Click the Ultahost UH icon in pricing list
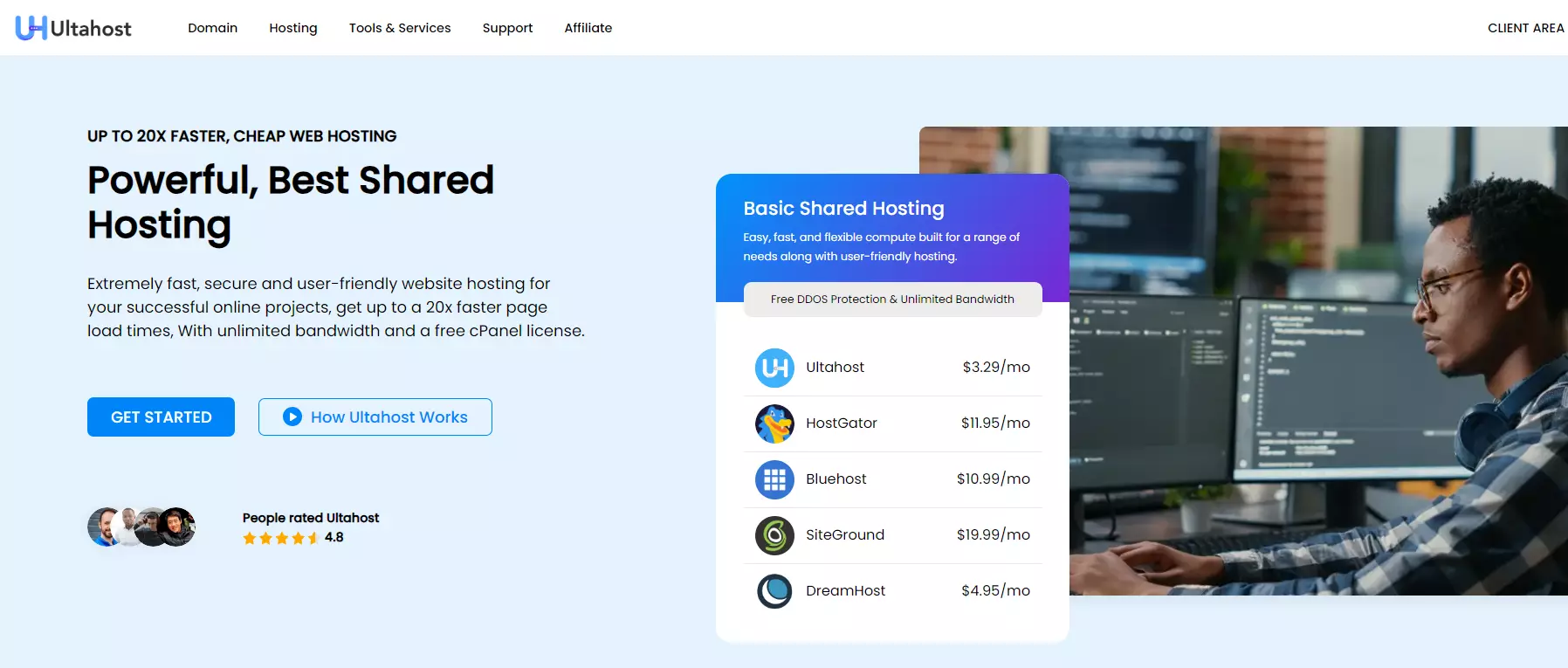1568x668 pixels. click(774, 368)
